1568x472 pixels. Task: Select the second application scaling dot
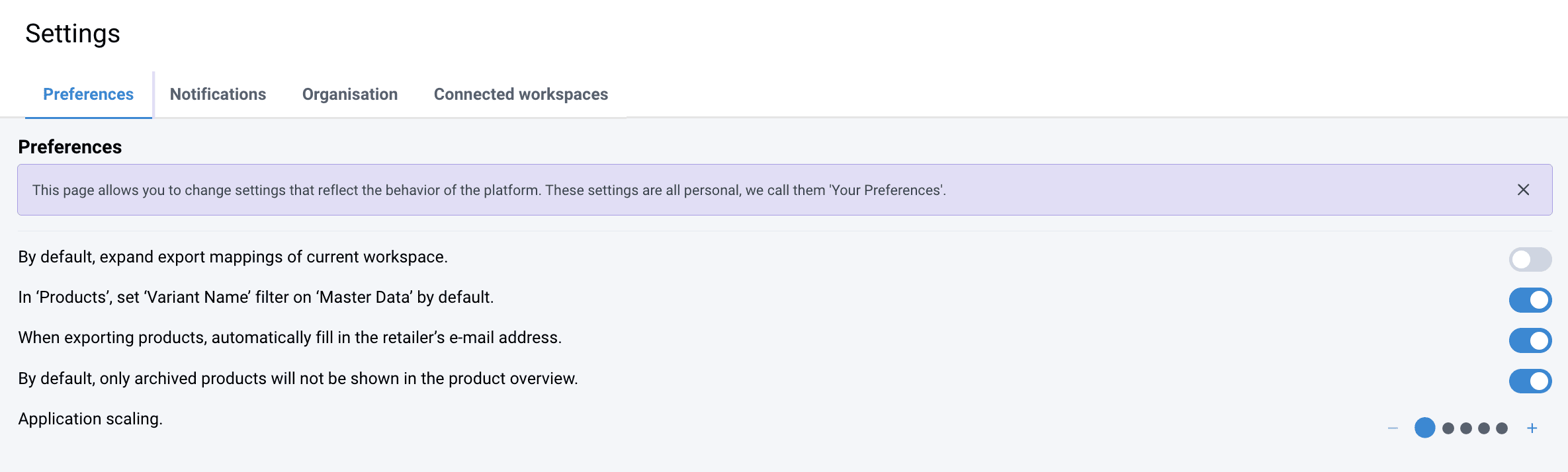coord(1448,428)
